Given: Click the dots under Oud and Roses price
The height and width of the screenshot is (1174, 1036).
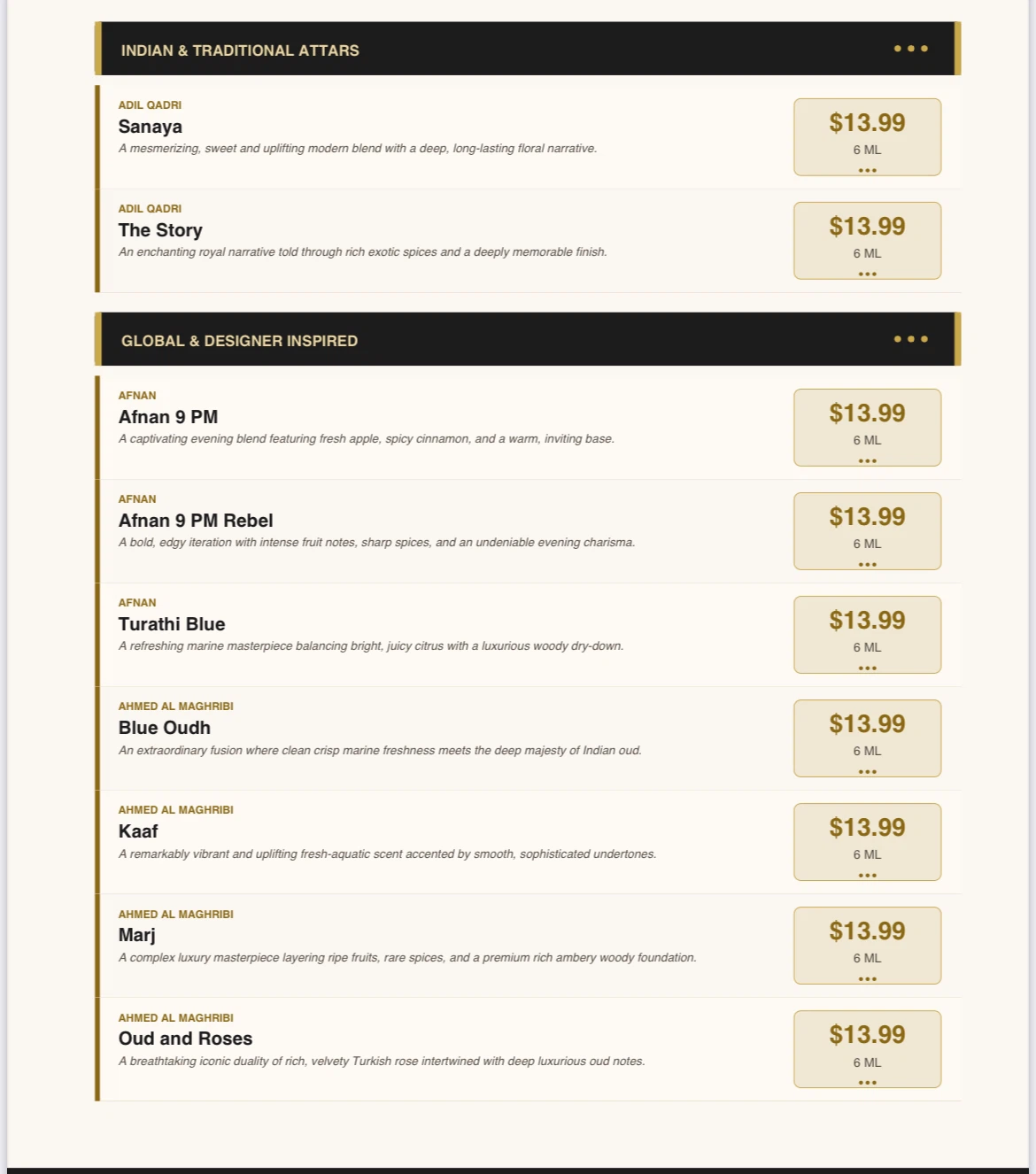Looking at the screenshot, I should coord(868,1082).
